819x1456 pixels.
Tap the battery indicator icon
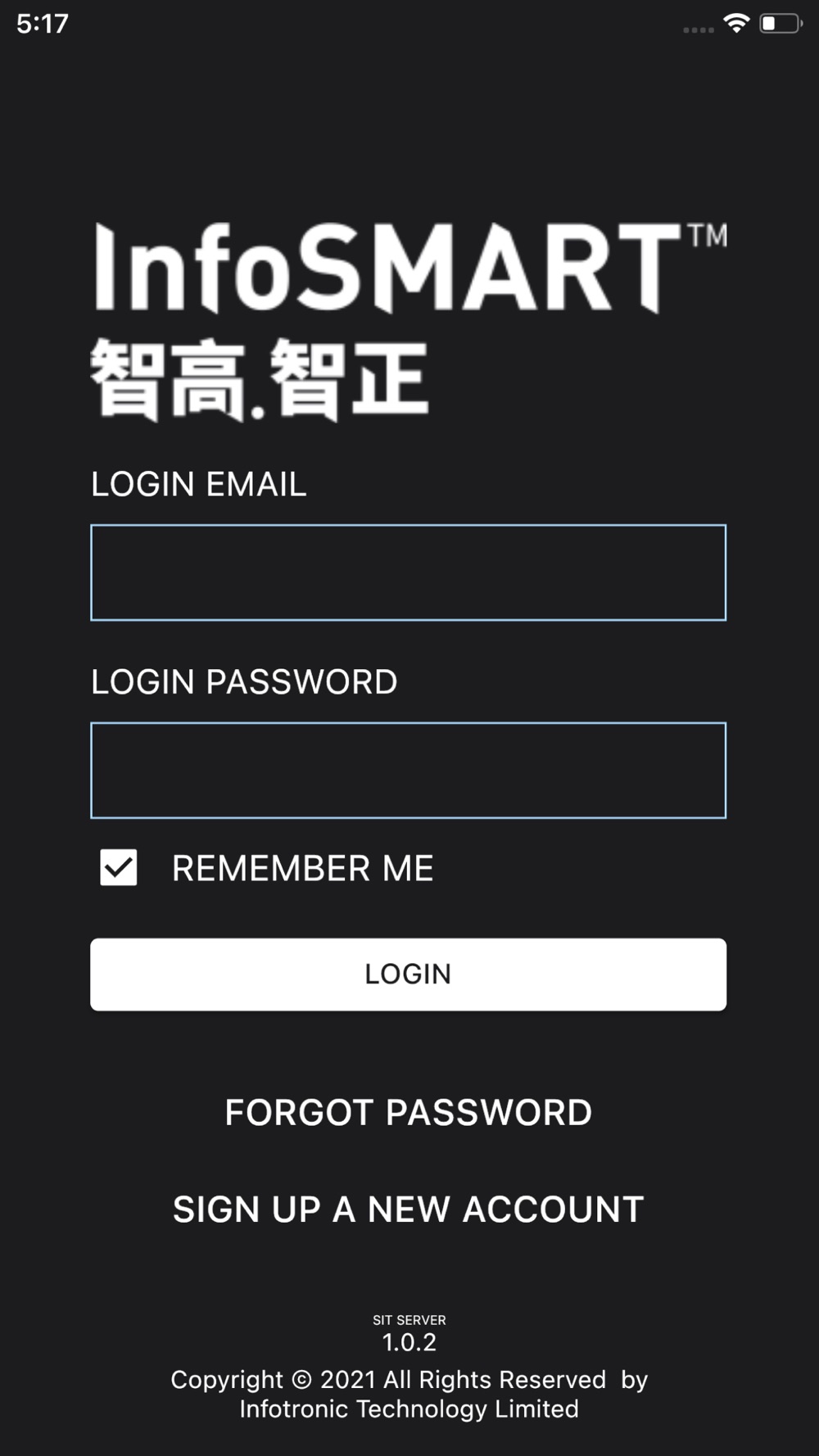coord(781,24)
